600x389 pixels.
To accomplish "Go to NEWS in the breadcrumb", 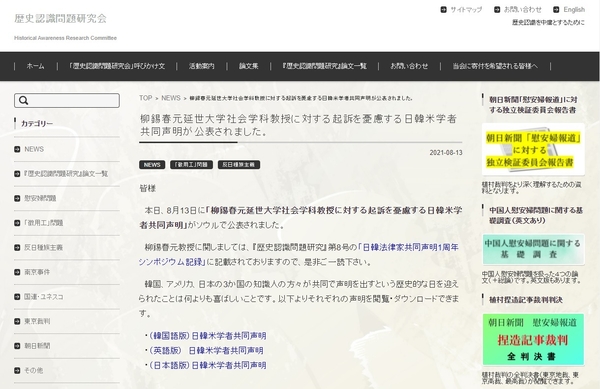I will coord(171,98).
